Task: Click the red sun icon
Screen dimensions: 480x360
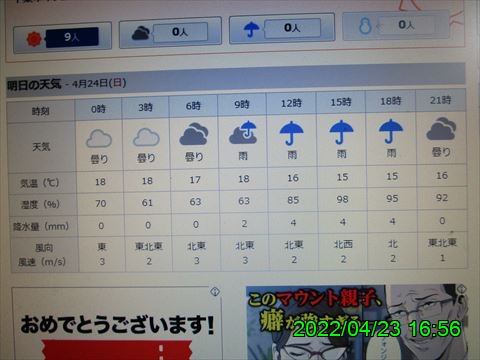Action: pyautogui.click(x=34, y=39)
